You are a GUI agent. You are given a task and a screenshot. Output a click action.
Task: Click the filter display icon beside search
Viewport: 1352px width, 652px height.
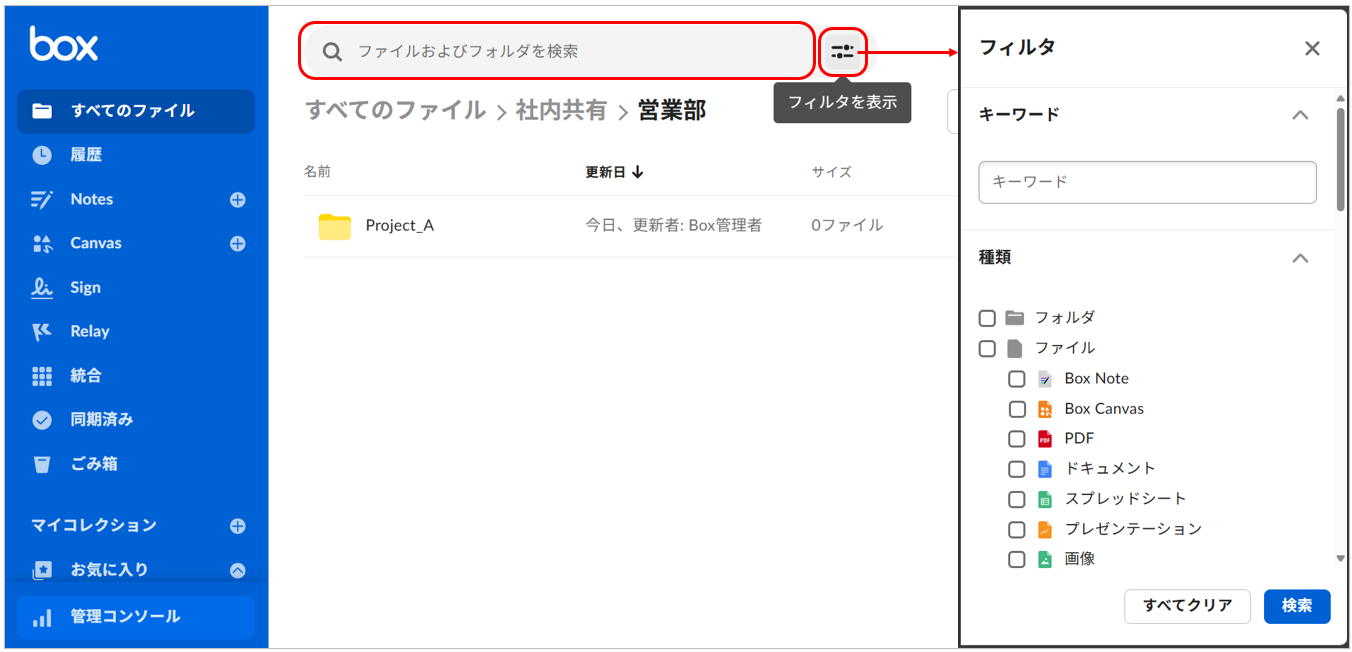click(842, 52)
